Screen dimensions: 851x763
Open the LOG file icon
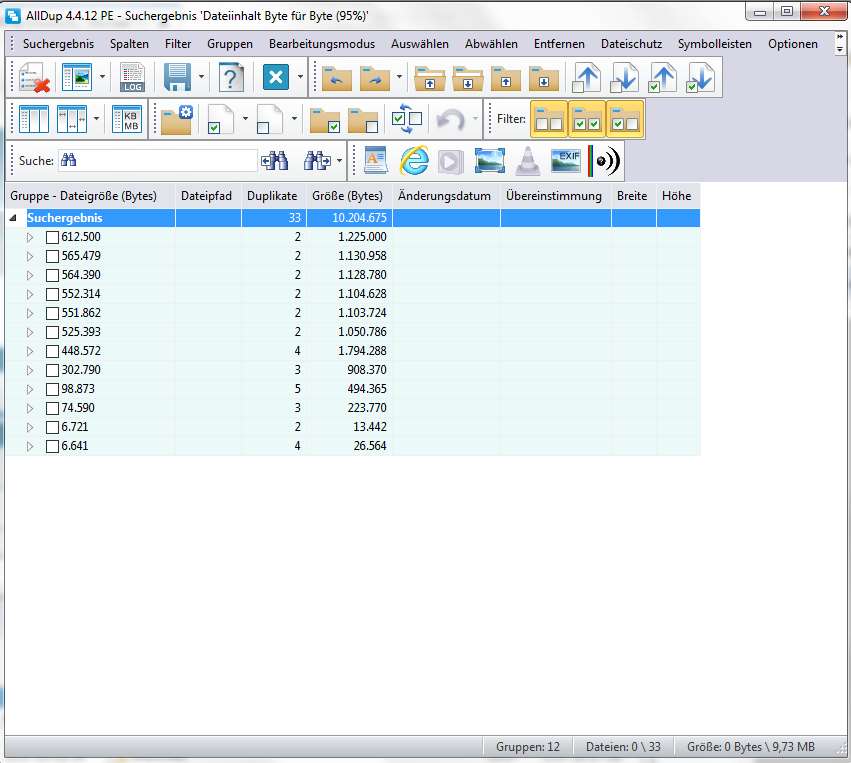pos(132,78)
